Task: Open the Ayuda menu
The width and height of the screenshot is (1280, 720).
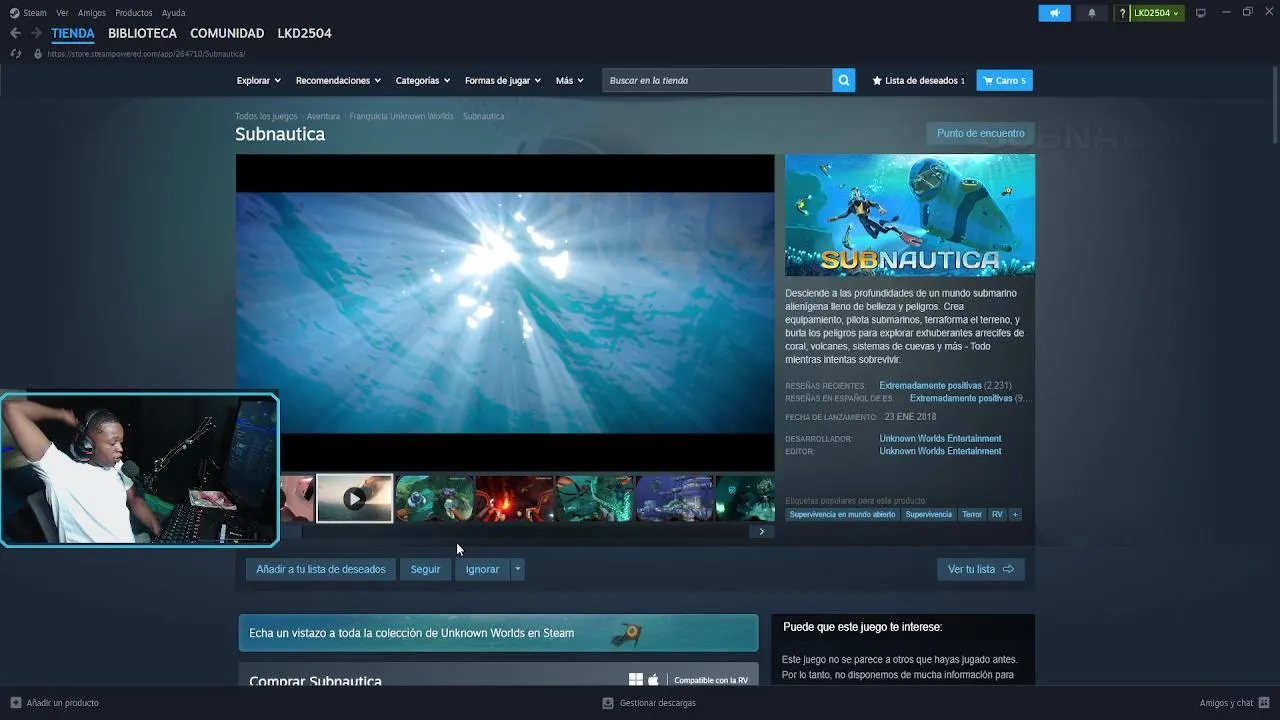Action: [x=173, y=13]
